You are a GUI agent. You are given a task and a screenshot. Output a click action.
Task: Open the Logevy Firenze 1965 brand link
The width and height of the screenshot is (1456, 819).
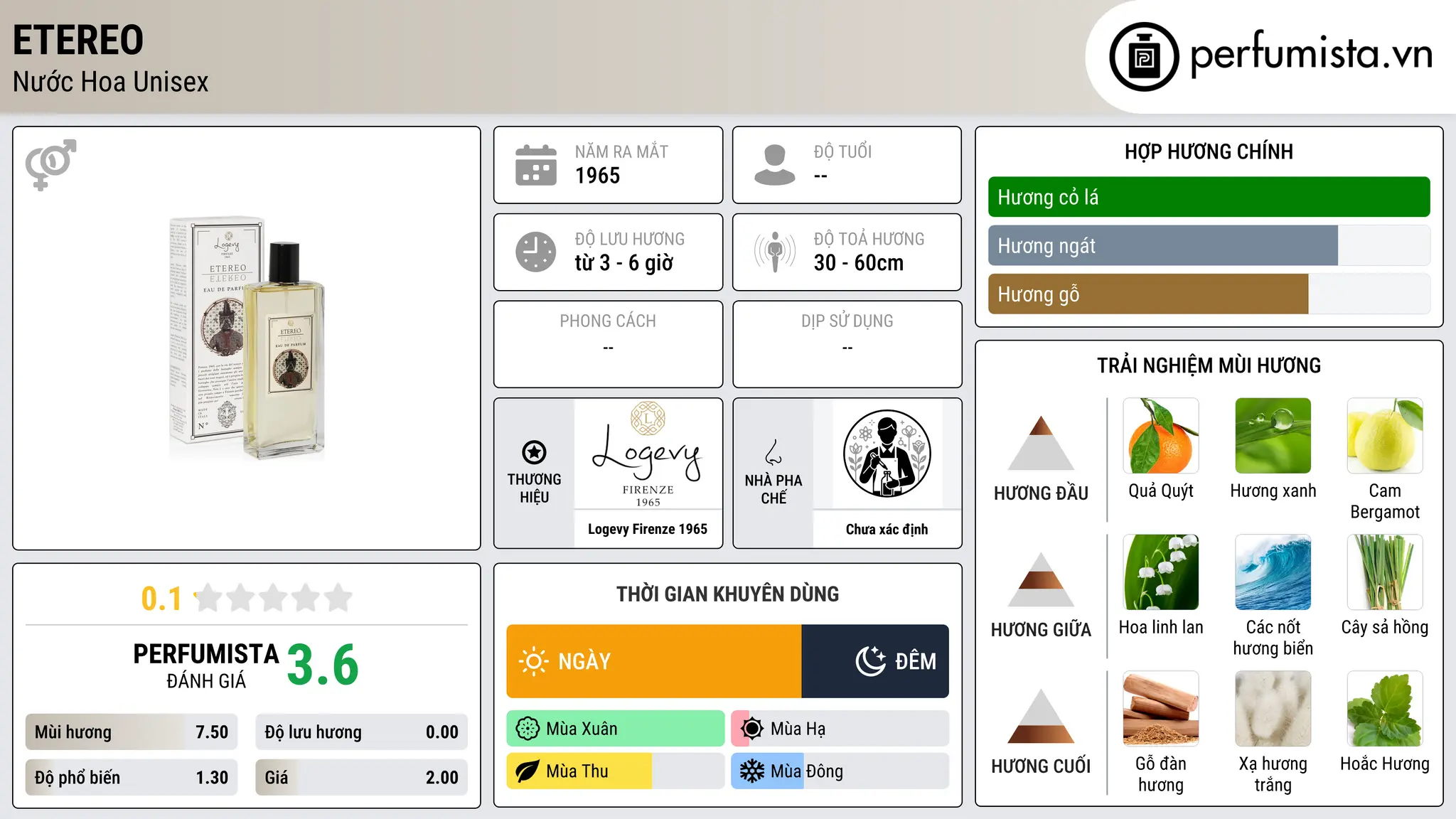tap(648, 529)
